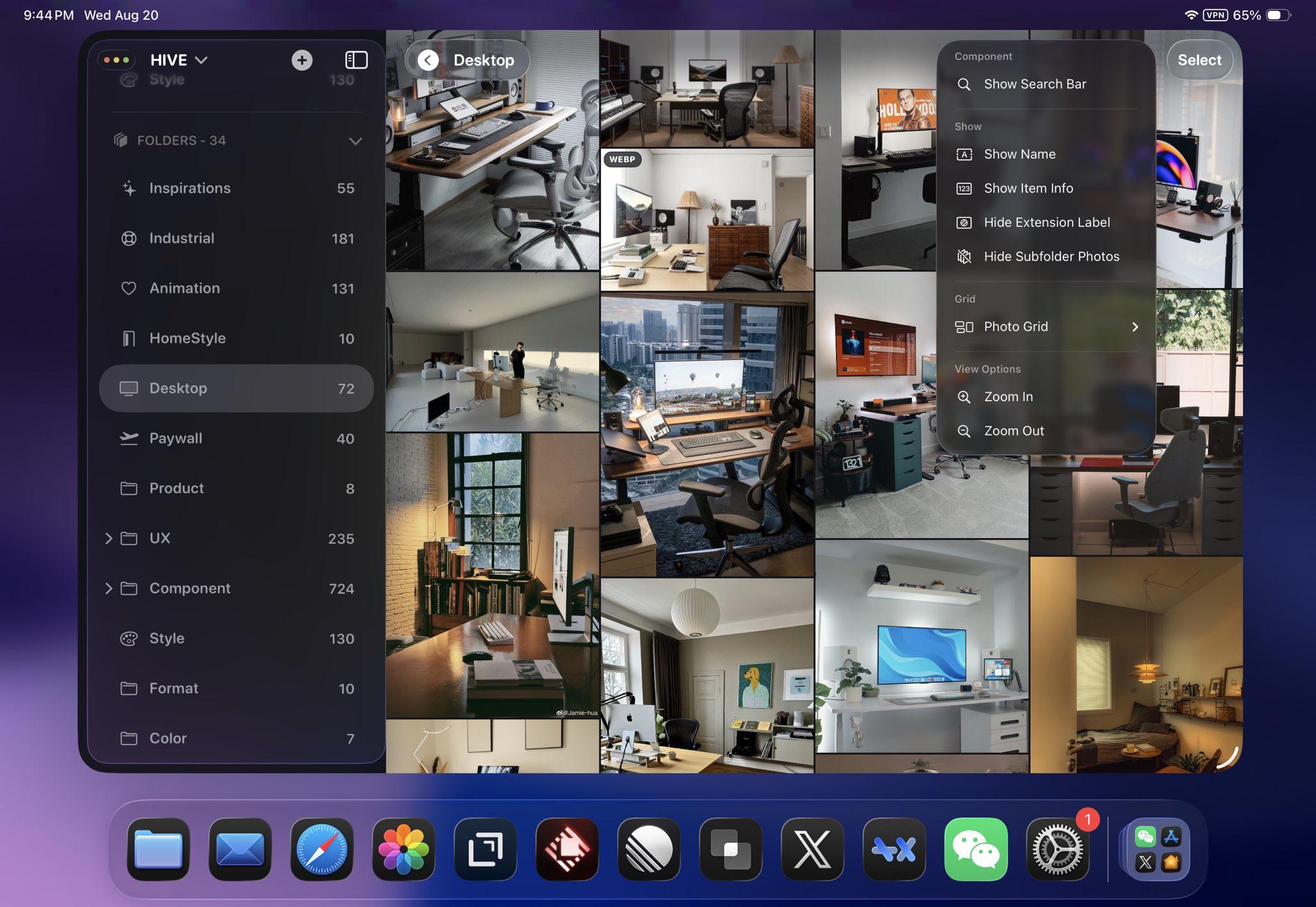This screenshot has width=1316, height=907.
Task: Toggle Show Name option
Action: click(1019, 154)
